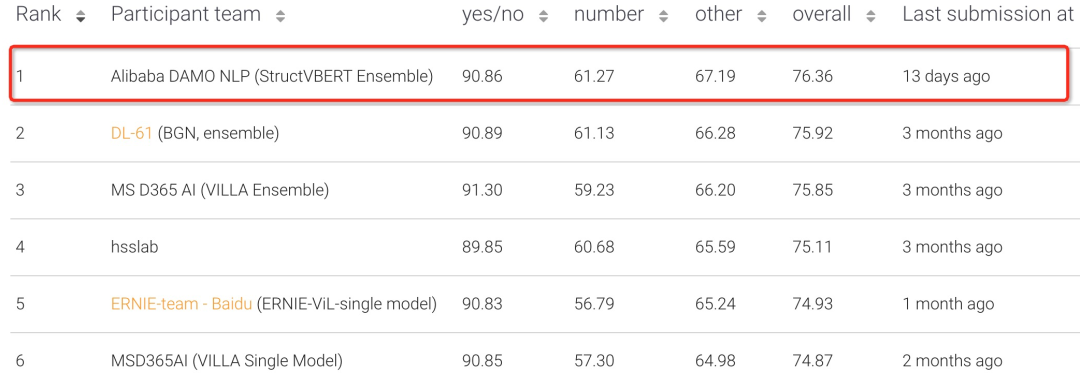Screen dimensions: 1080x373
Task: Sort by yes/no score arrows
Action: click(543, 17)
